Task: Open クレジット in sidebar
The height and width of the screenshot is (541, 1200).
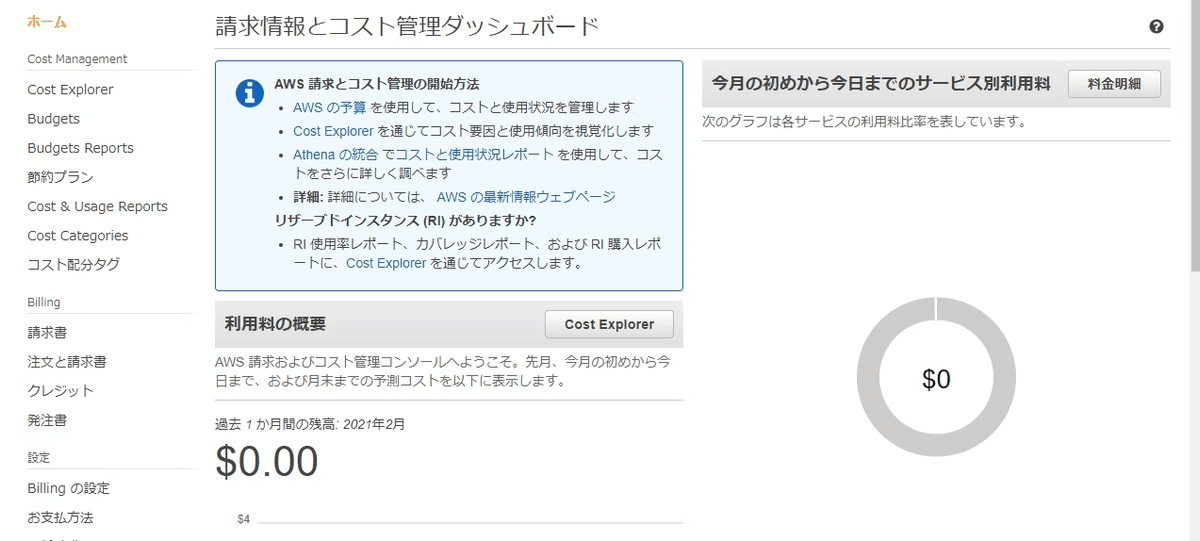Action: click(x=60, y=391)
